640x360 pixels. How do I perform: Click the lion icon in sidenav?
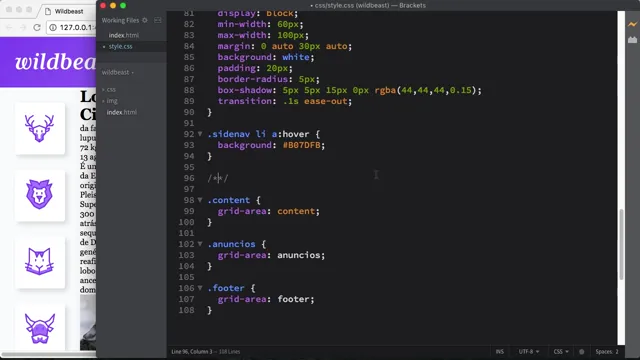click(x=40, y=195)
